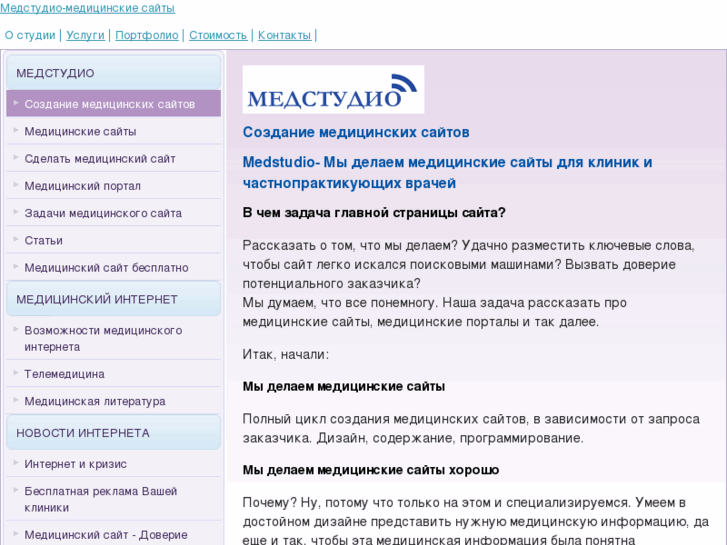Open the Телемедицина sidebar link
The width and height of the screenshot is (727, 545).
point(114,374)
